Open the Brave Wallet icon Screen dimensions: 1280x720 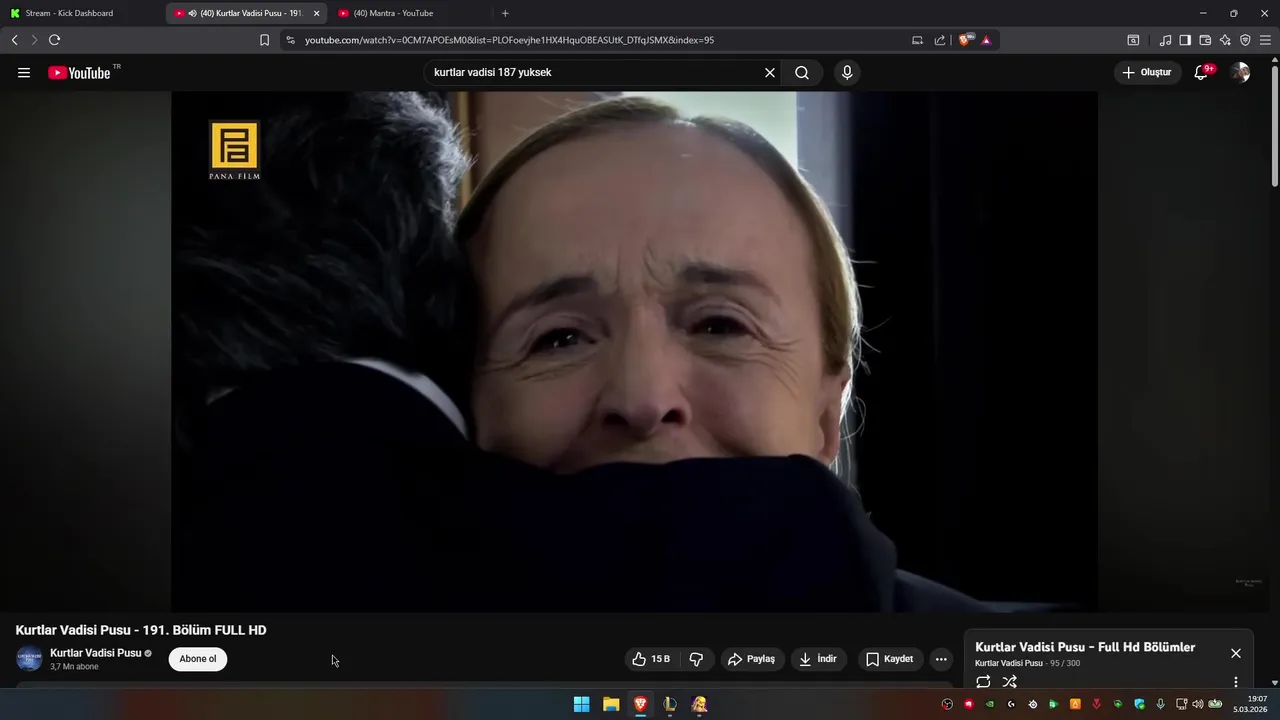point(1205,40)
